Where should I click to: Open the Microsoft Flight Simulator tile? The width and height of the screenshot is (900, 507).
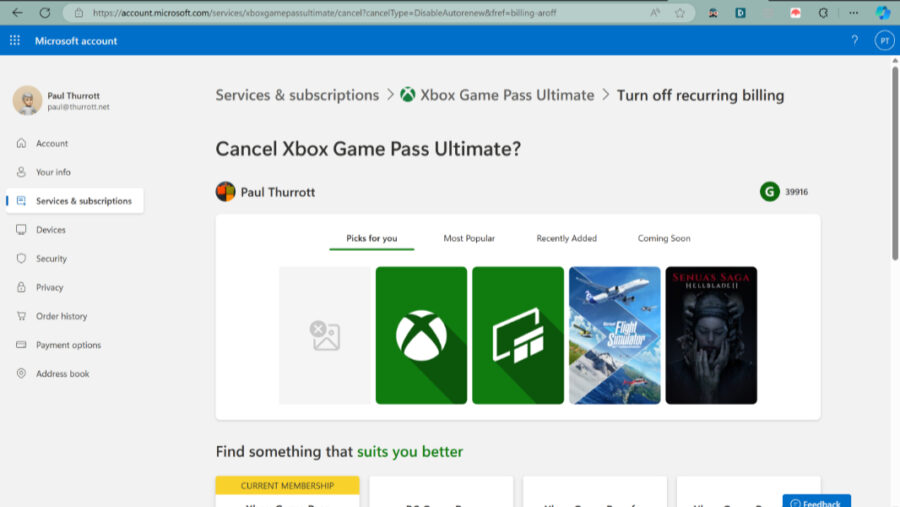[614, 335]
